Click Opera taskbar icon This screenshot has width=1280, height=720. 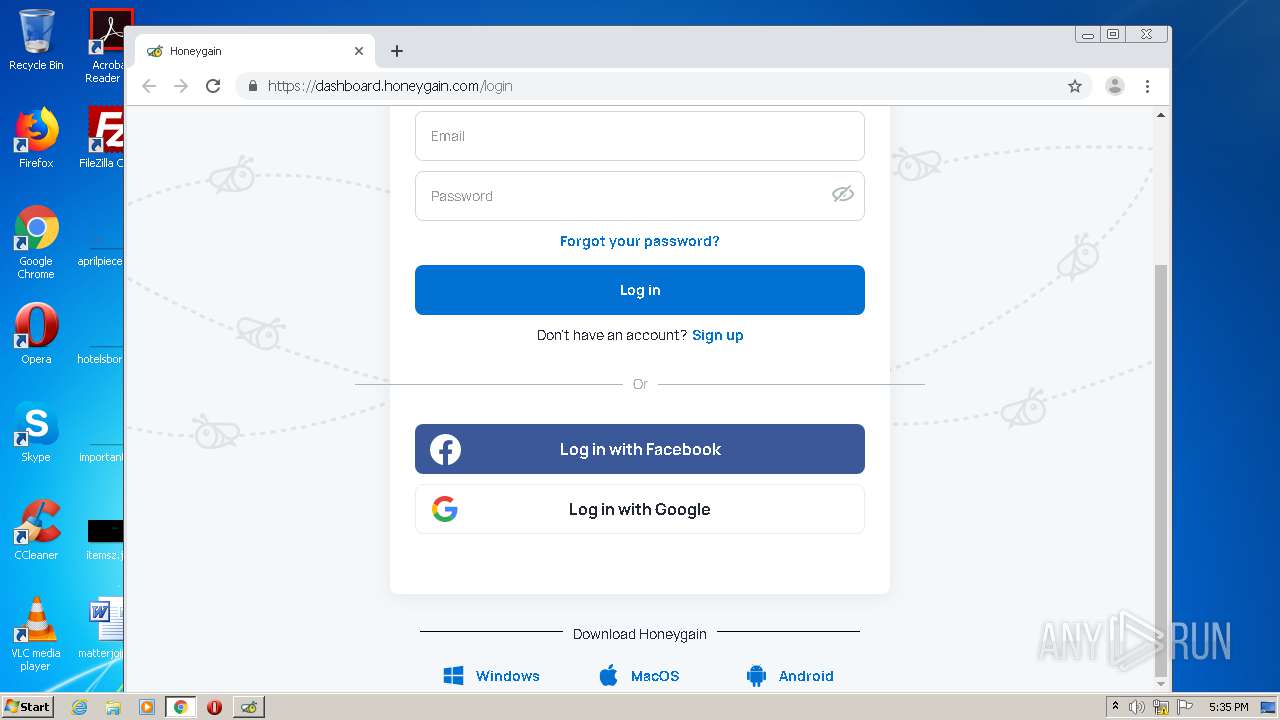coord(214,707)
